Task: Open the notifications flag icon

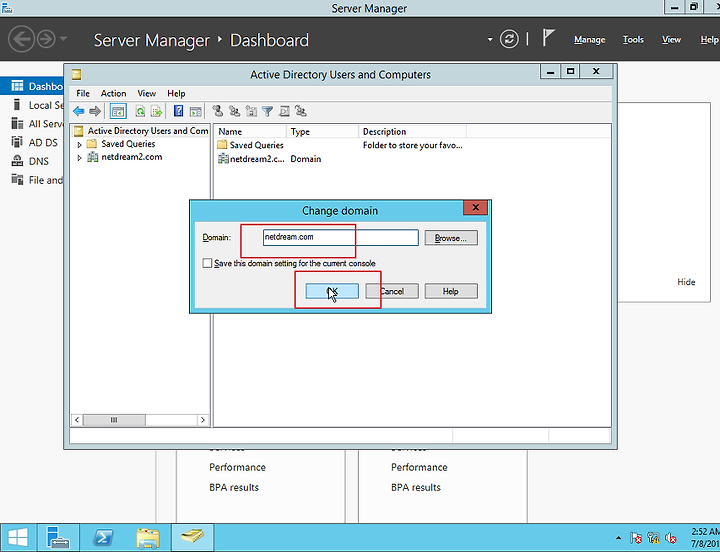Action: (548, 38)
